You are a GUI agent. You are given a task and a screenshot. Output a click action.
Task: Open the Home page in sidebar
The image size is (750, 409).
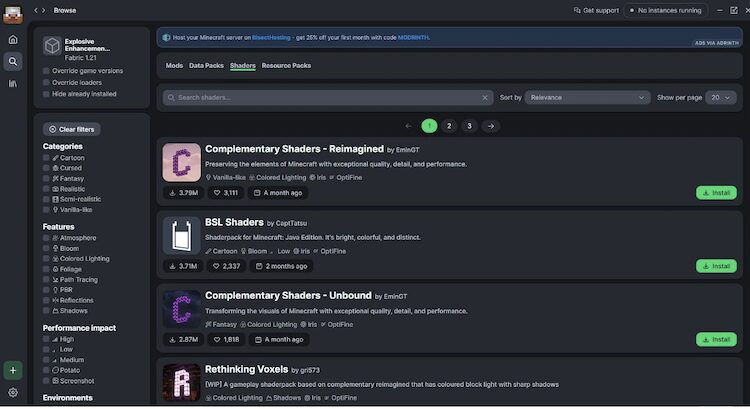(x=13, y=39)
